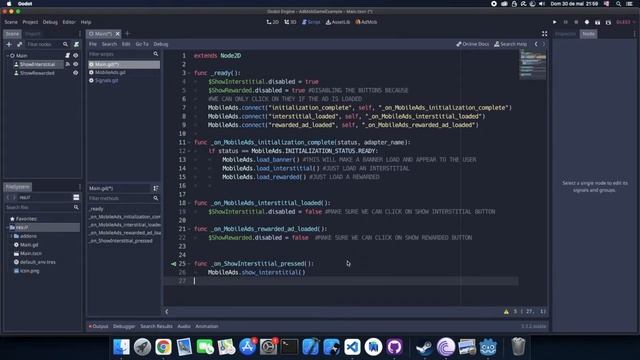Click the Filter nodes search icon
The height and width of the screenshot is (360, 640).
65,44
